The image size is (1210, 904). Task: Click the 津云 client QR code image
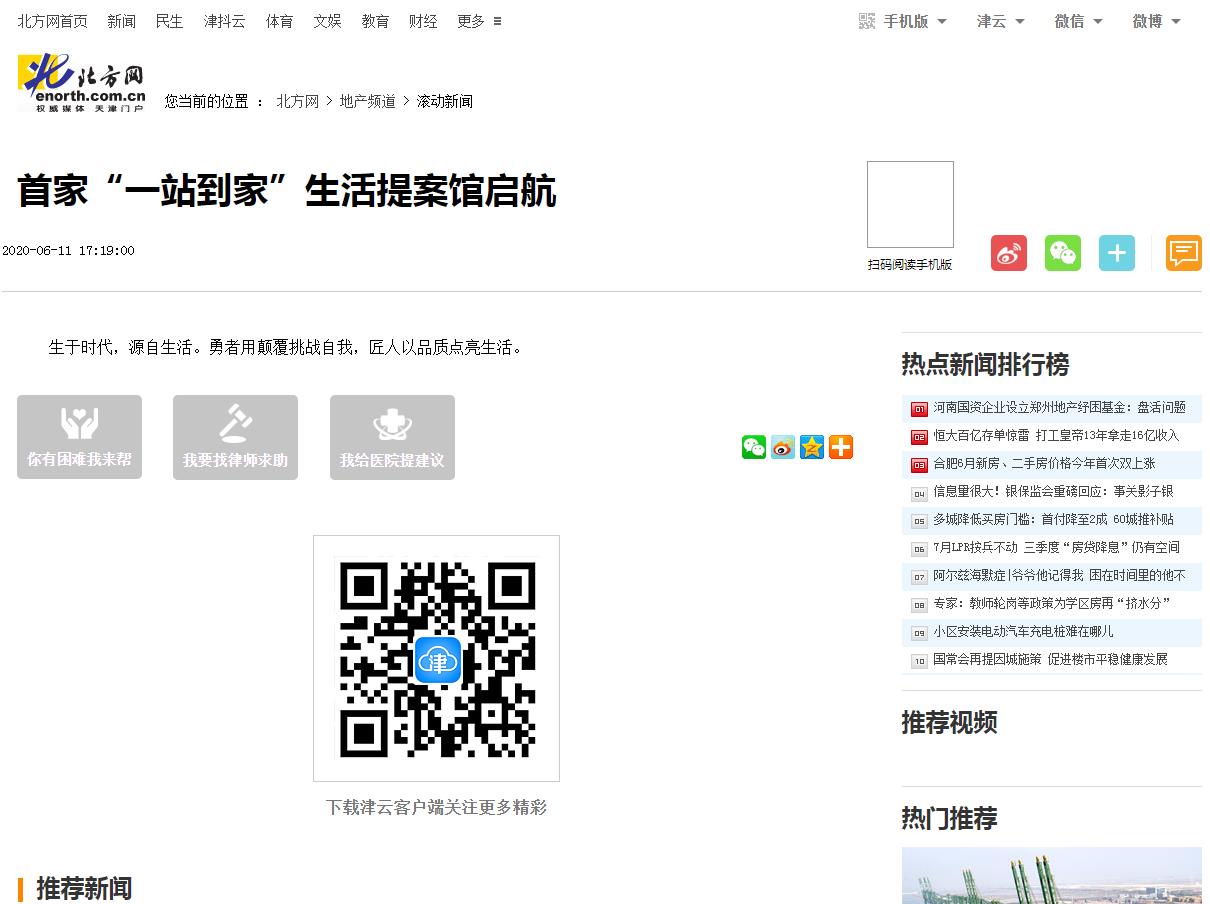(436, 658)
